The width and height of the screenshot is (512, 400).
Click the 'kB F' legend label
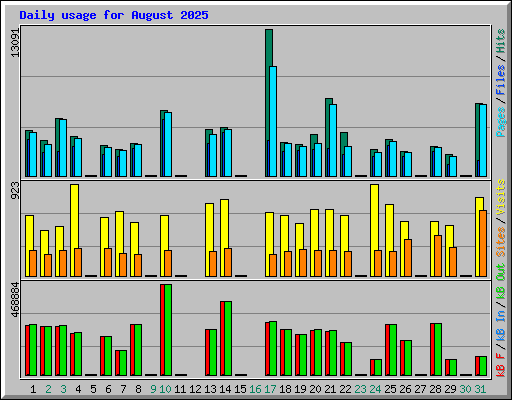point(501,365)
